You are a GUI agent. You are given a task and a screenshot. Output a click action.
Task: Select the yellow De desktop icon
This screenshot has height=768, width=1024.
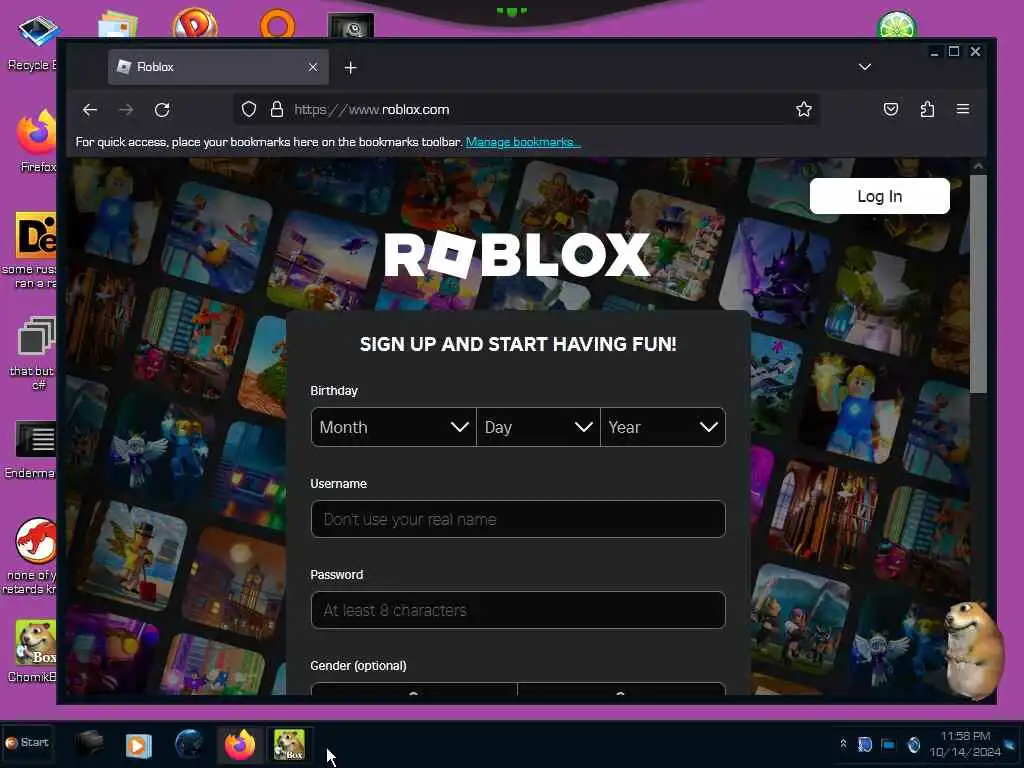pyautogui.click(x=35, y=236)
